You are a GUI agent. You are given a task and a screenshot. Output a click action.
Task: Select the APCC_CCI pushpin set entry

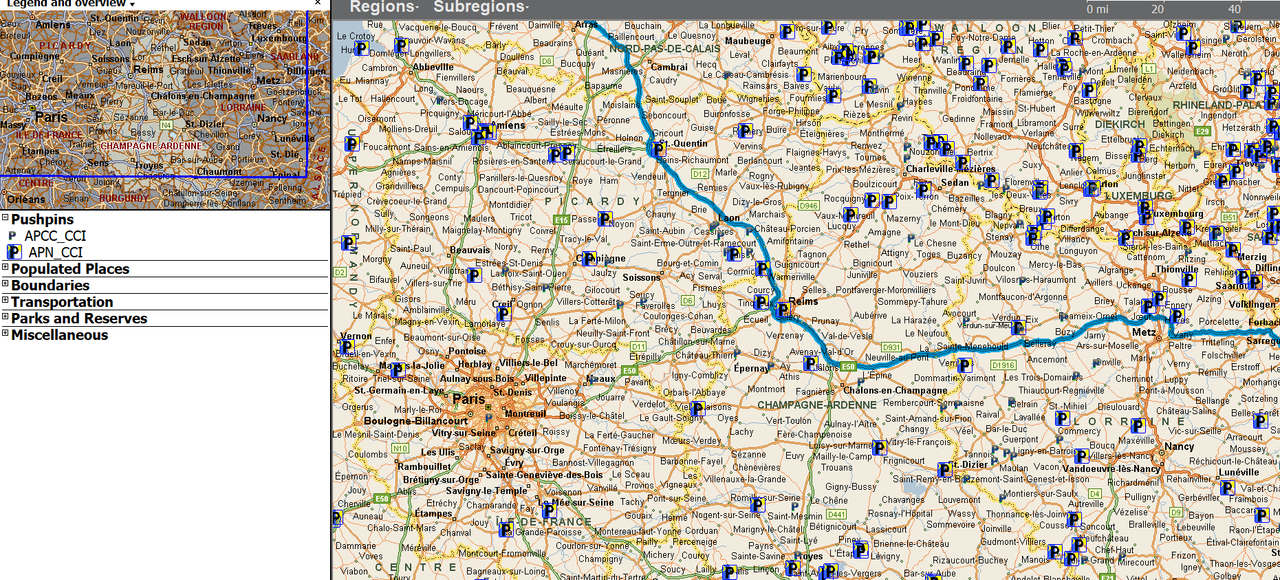[x=55, y=236]
